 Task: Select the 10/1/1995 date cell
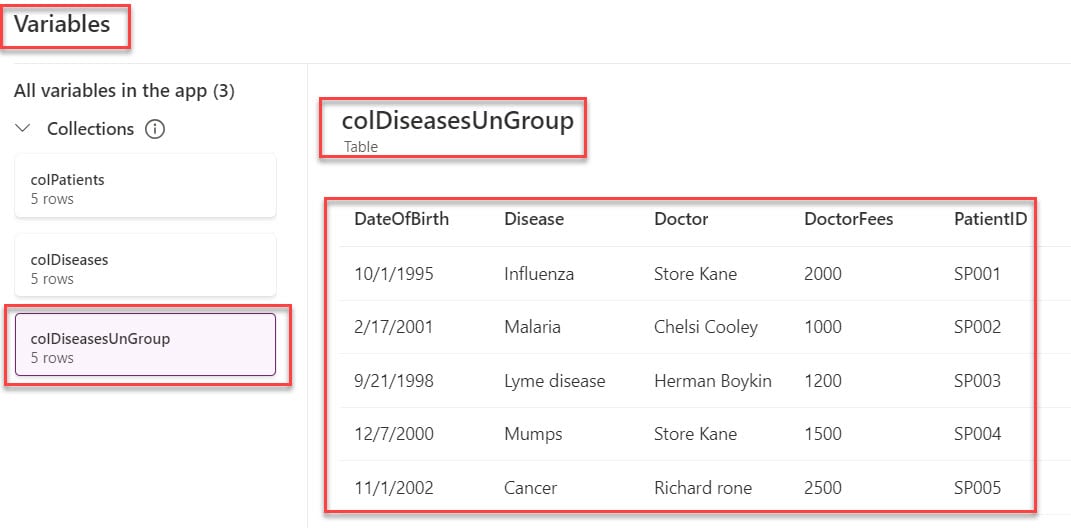click(393, 274)
